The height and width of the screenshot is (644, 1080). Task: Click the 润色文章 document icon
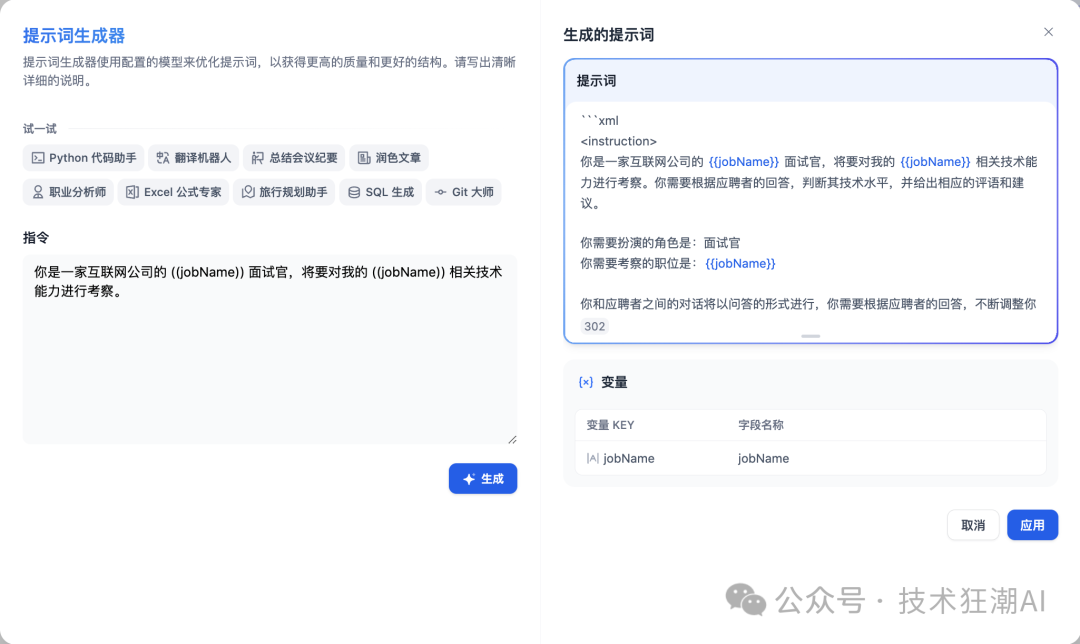point(364,158)
